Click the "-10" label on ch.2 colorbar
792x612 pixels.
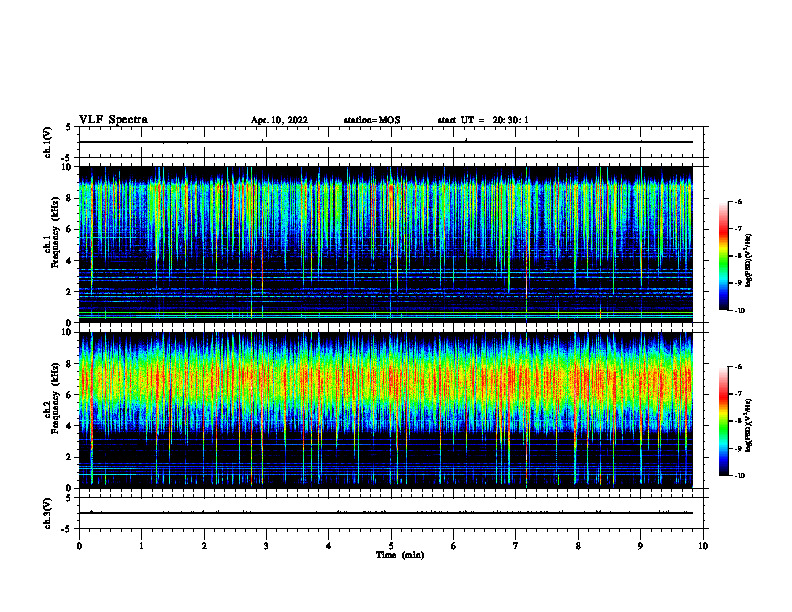tap(740, 476)
